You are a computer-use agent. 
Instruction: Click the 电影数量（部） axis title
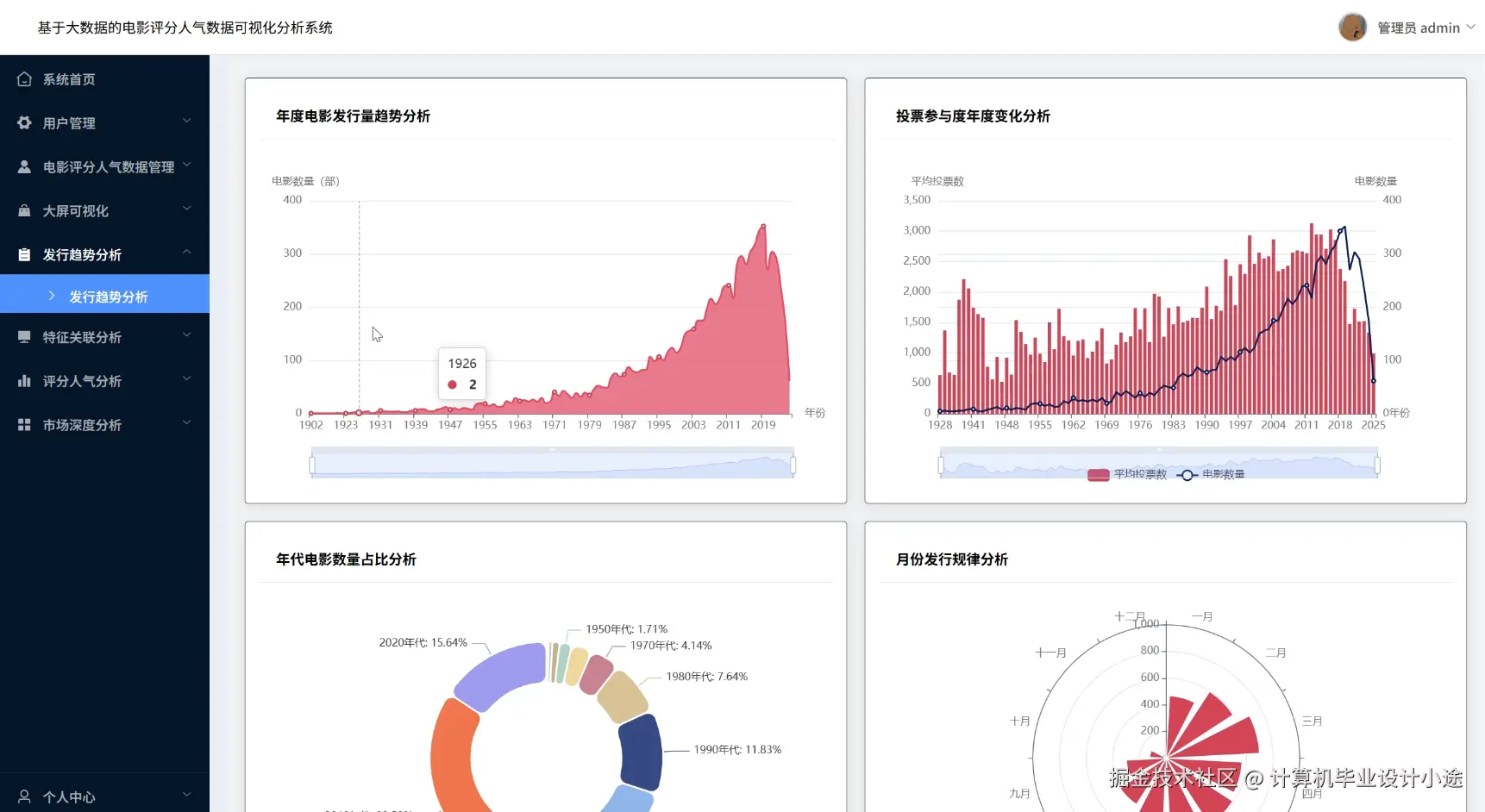coord(306,181)
